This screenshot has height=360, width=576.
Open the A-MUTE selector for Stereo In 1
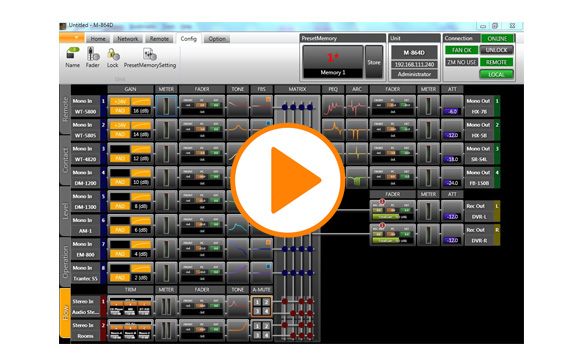(262, 306)
